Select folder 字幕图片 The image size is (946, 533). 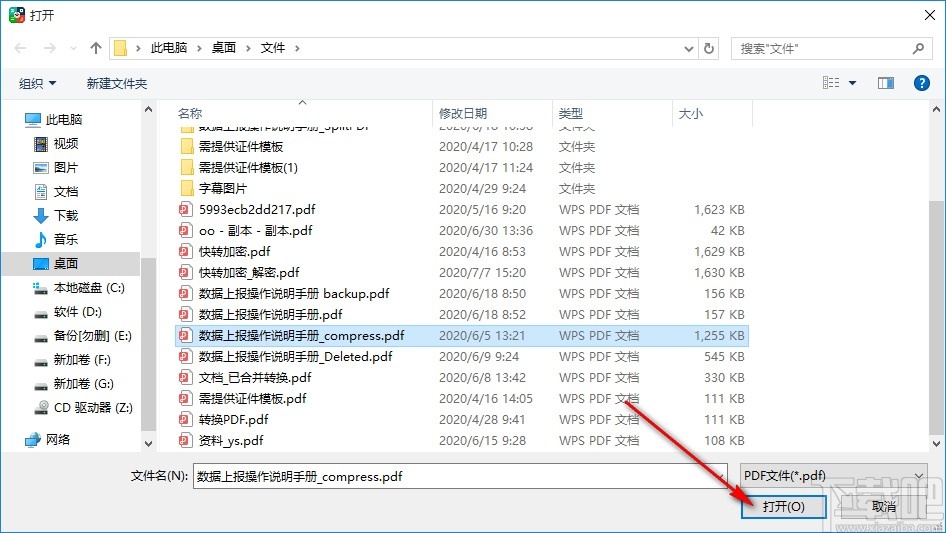223,189
